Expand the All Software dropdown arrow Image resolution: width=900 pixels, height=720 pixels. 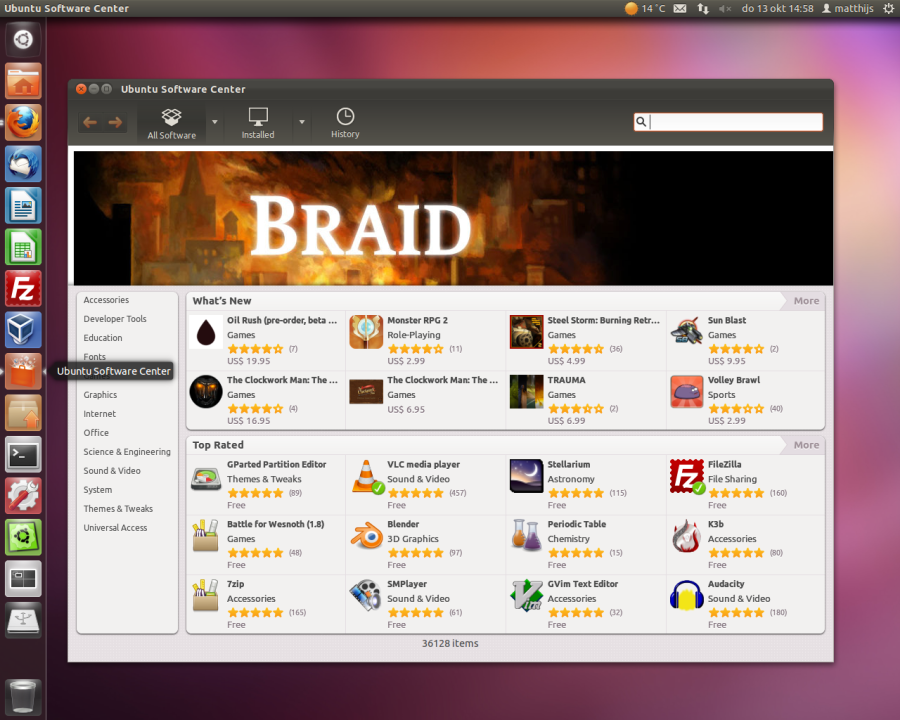coord(214,122)
